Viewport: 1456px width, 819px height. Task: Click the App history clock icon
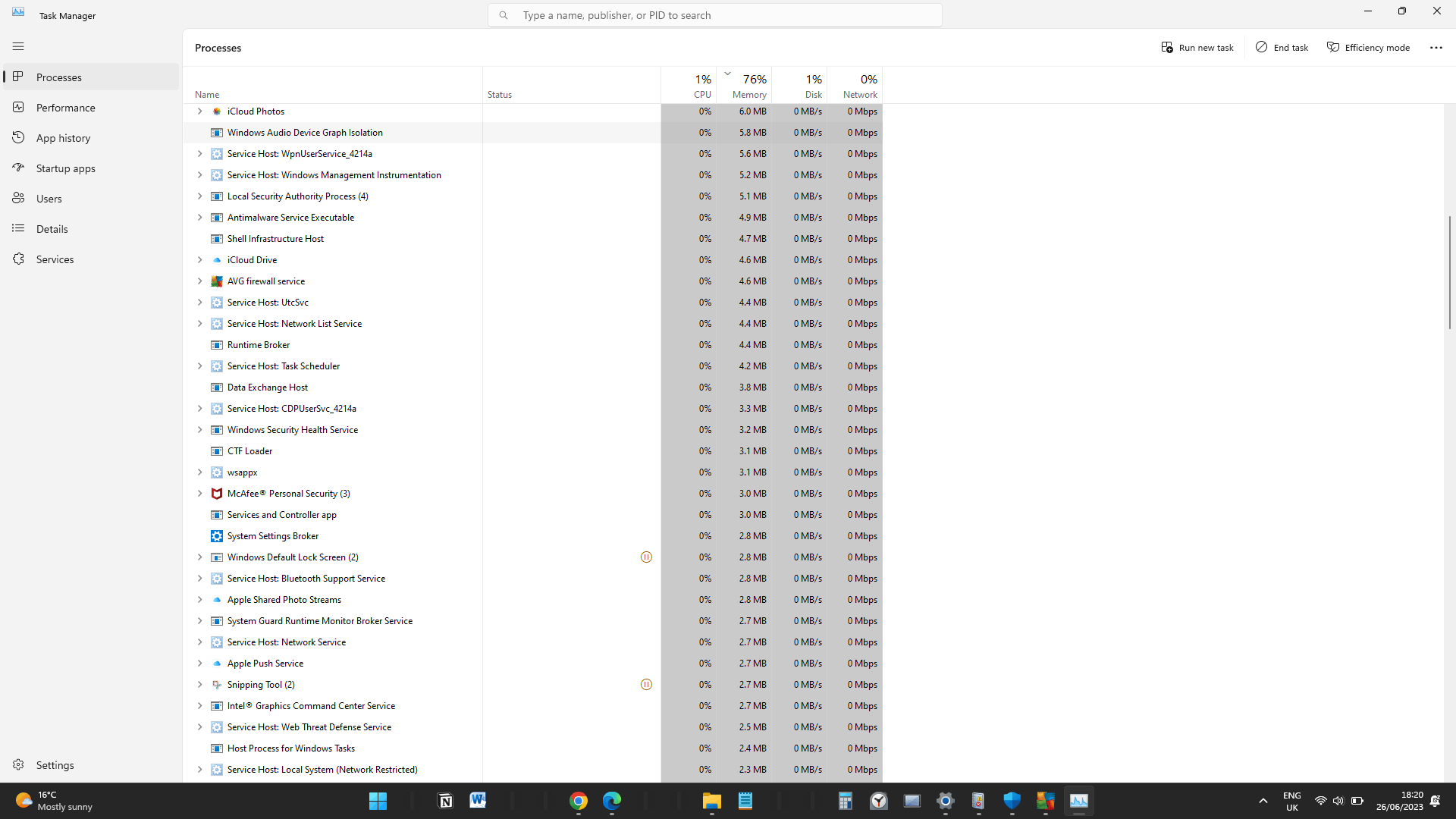[x=18, y=137]
